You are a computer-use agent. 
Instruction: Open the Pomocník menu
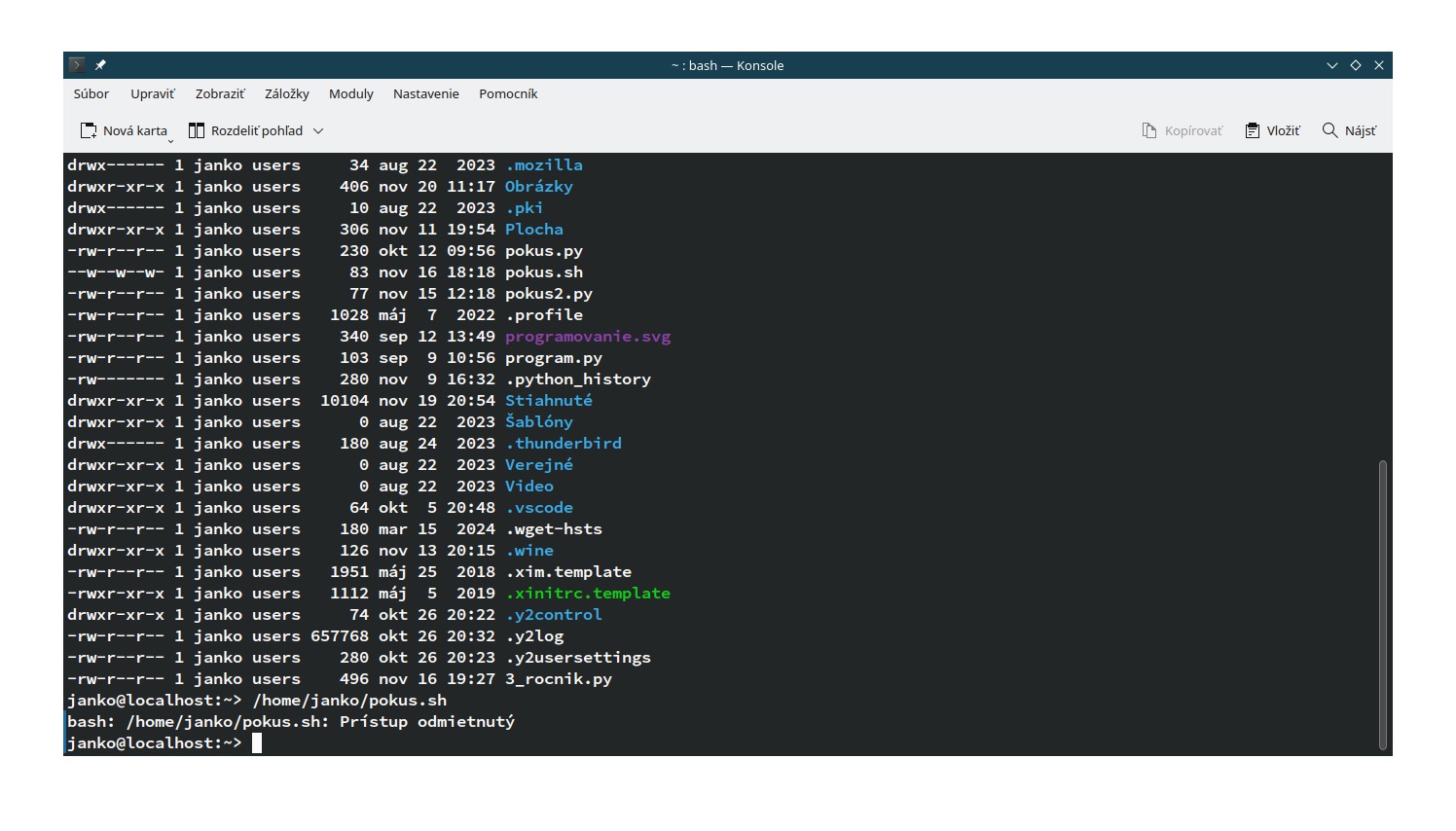pos(508,93)
